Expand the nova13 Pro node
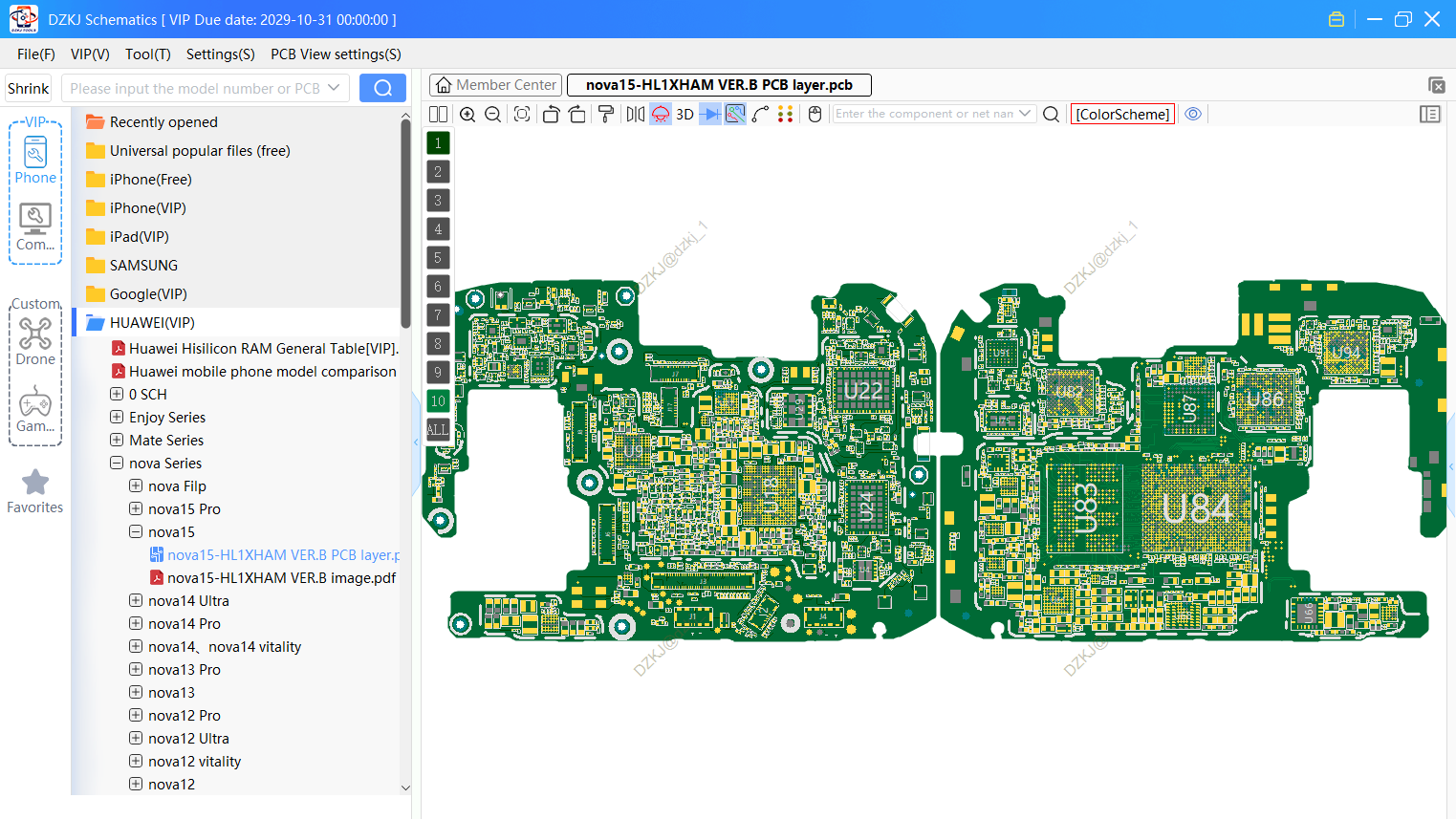The height and width of the screenshot is (820, 1456). 136,669
